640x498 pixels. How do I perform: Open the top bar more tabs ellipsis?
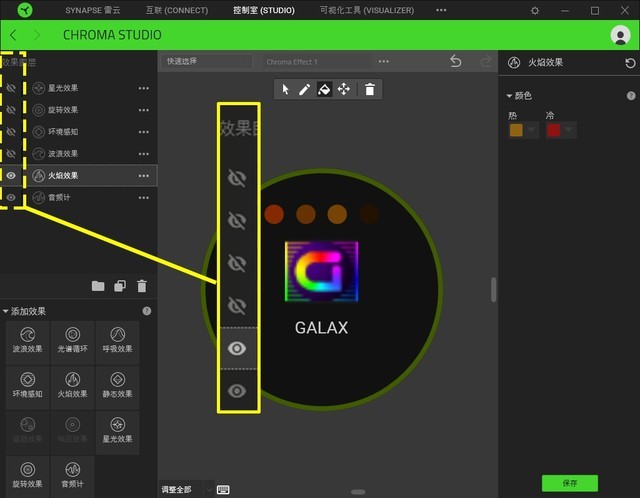tap(441, 10)
